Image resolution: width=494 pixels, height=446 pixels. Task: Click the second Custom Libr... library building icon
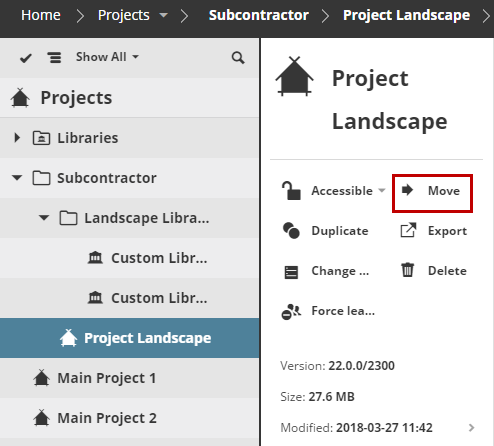(x=95, y=297)
